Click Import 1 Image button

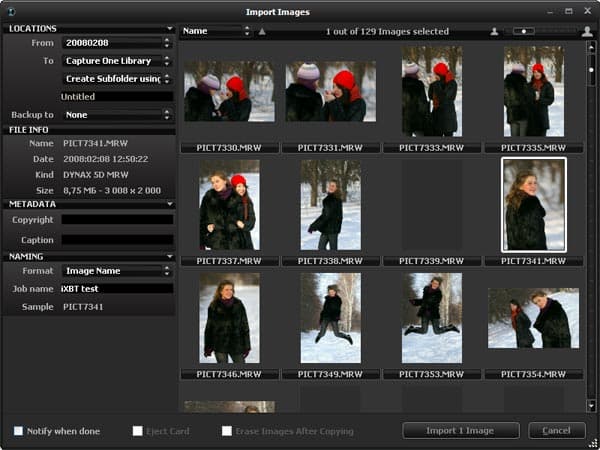(461, 431)
